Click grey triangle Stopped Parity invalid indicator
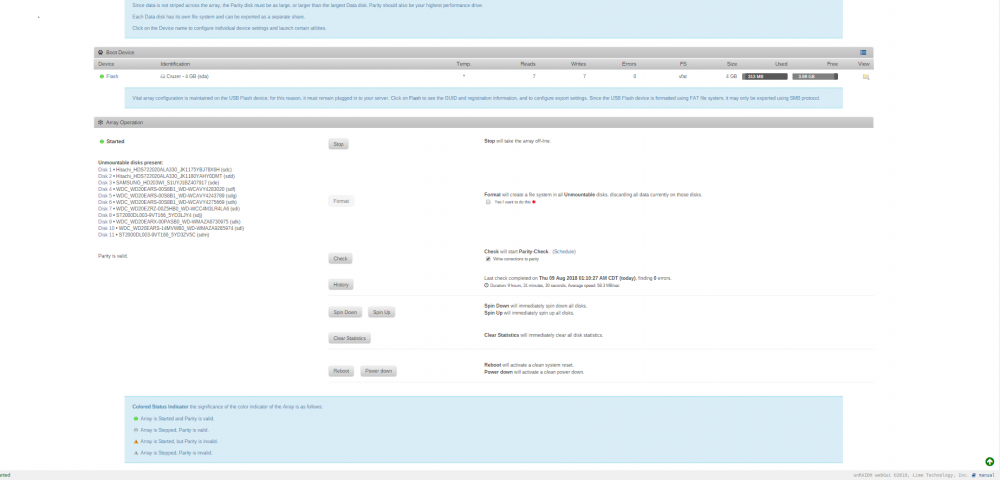The height and width of the screenshot is (480, 1000). tap(135, 453)
